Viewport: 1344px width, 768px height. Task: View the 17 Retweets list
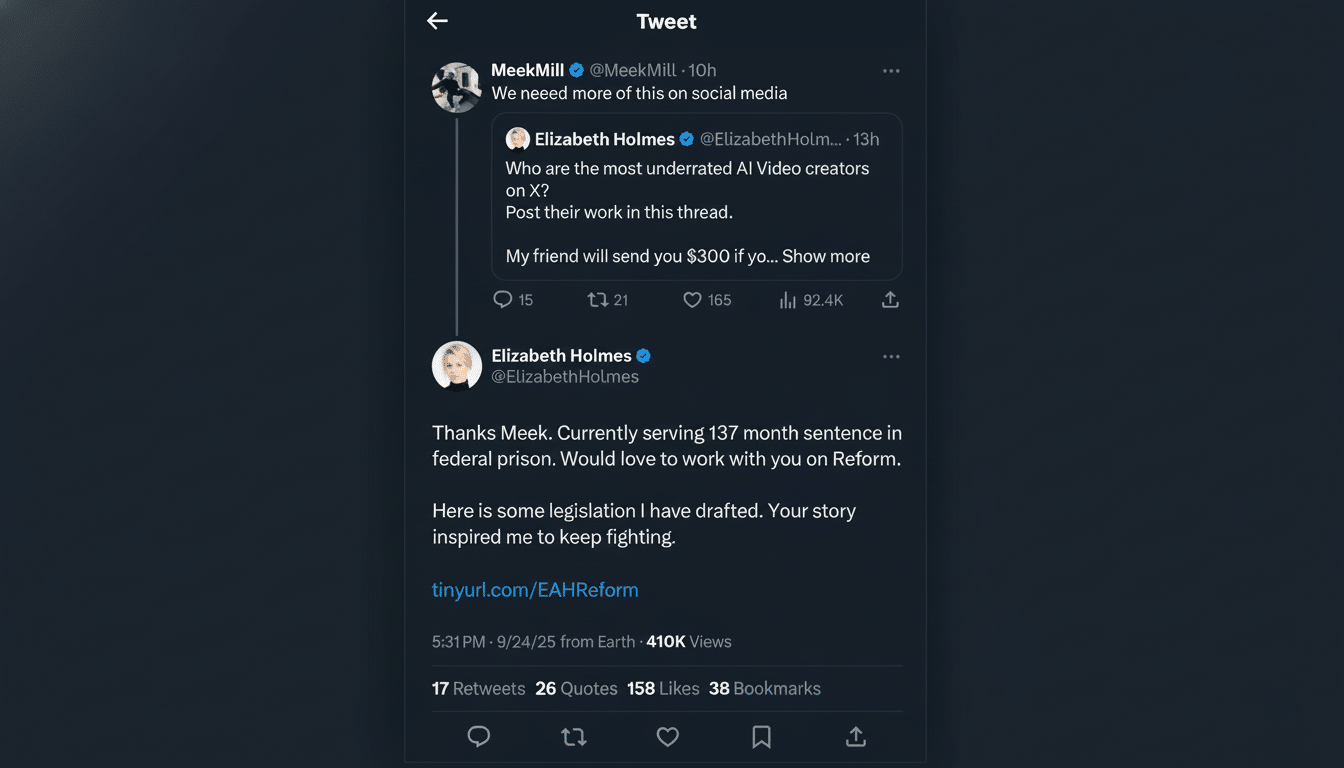(x=477, y=688)
